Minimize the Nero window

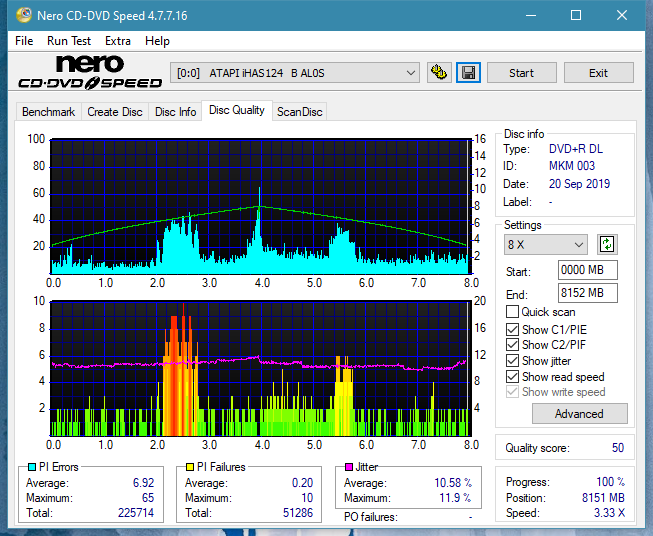click(531, 15)
